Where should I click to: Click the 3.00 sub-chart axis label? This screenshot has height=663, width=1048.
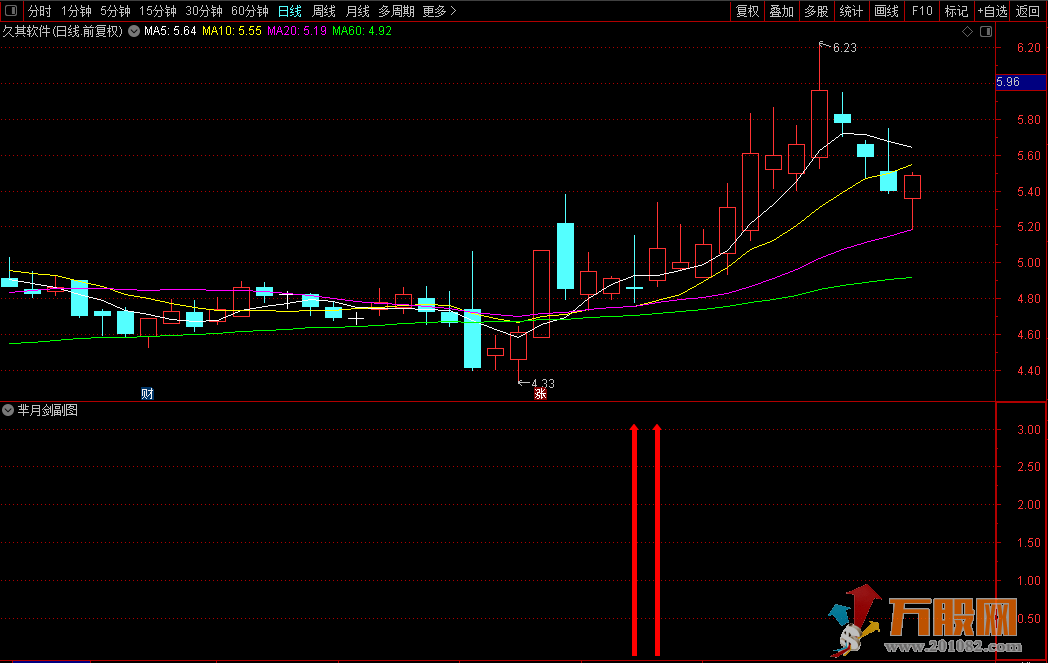tap(1029, 430)
